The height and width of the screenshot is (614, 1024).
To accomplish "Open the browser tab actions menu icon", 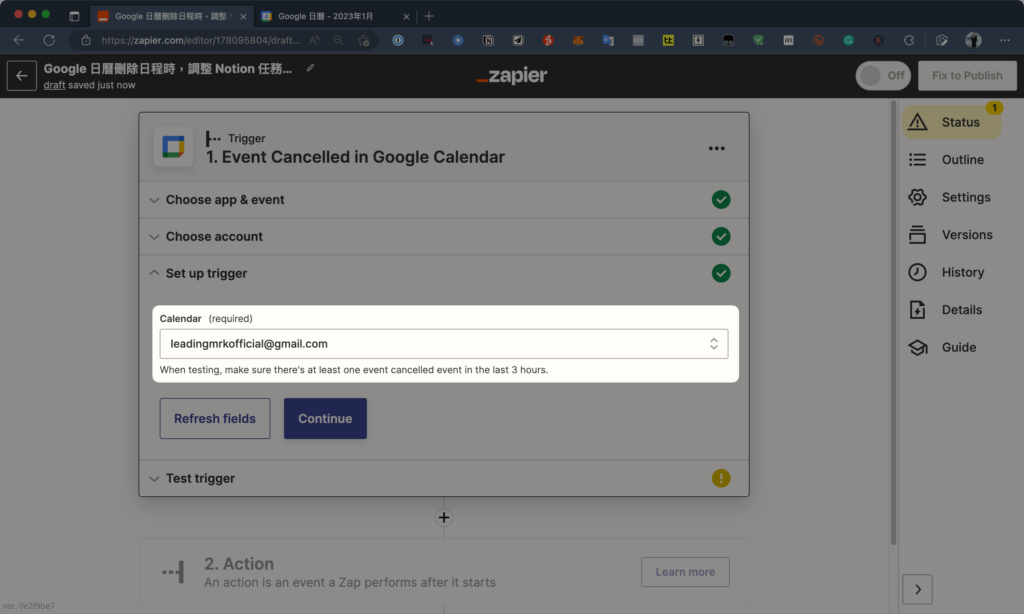I will pyautogui.click(x=74, y=16).
